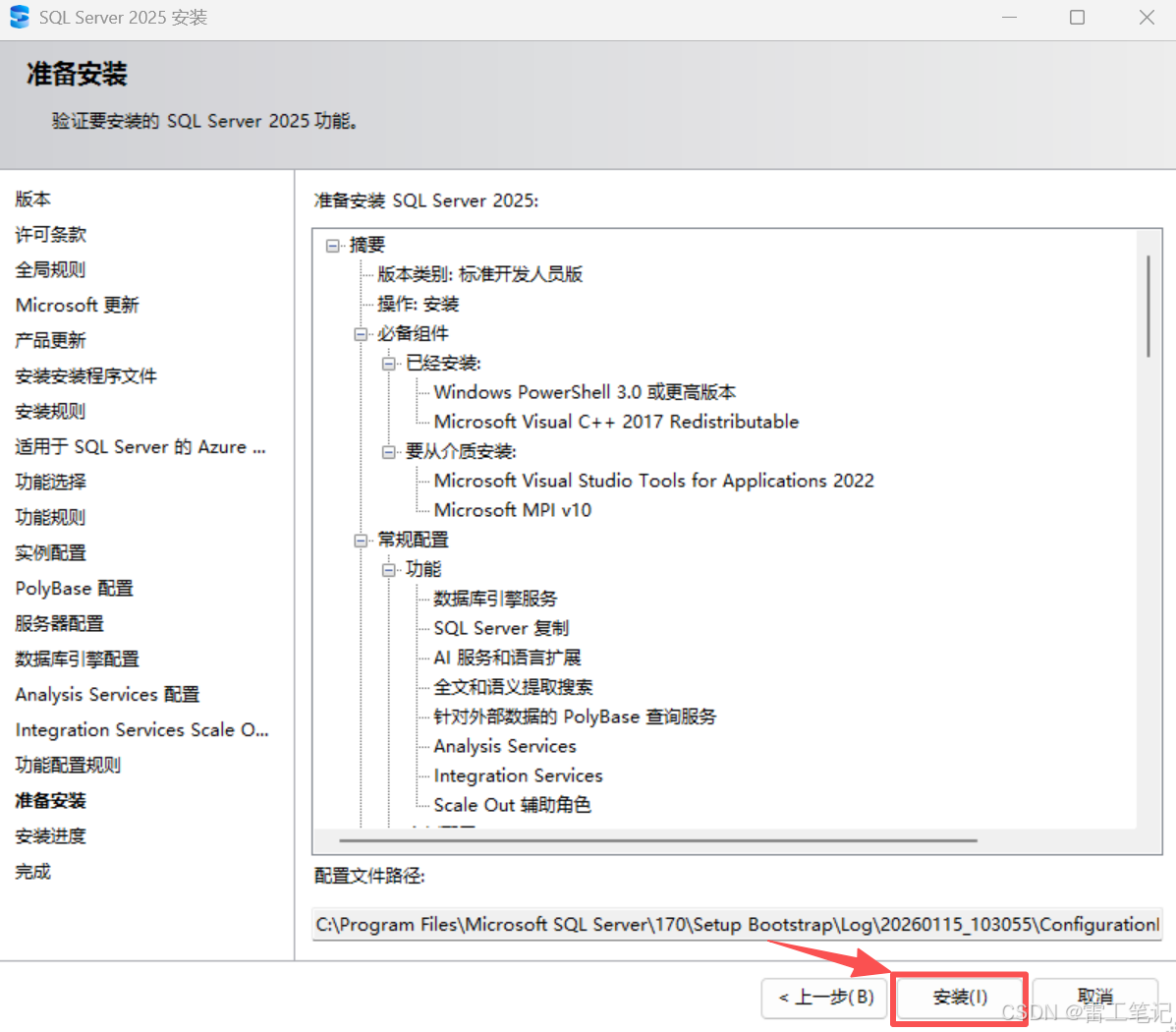
Task: Select the 版本 step in sidebar
Action: point(33,199)
